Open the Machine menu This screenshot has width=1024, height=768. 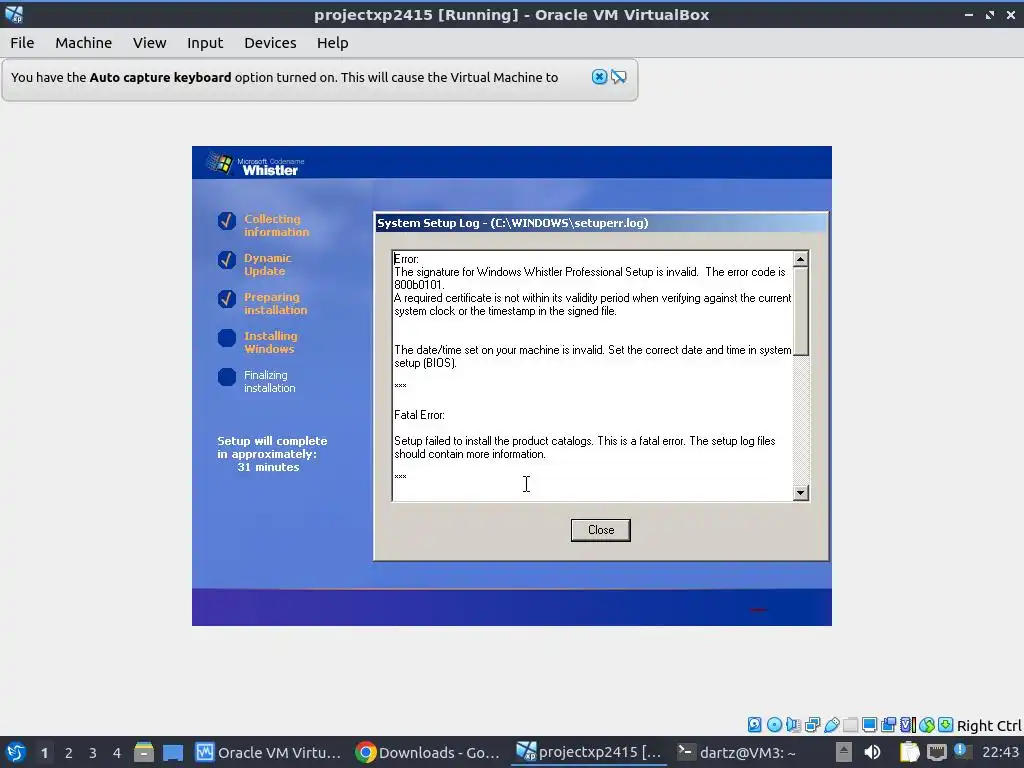[84, 43]
